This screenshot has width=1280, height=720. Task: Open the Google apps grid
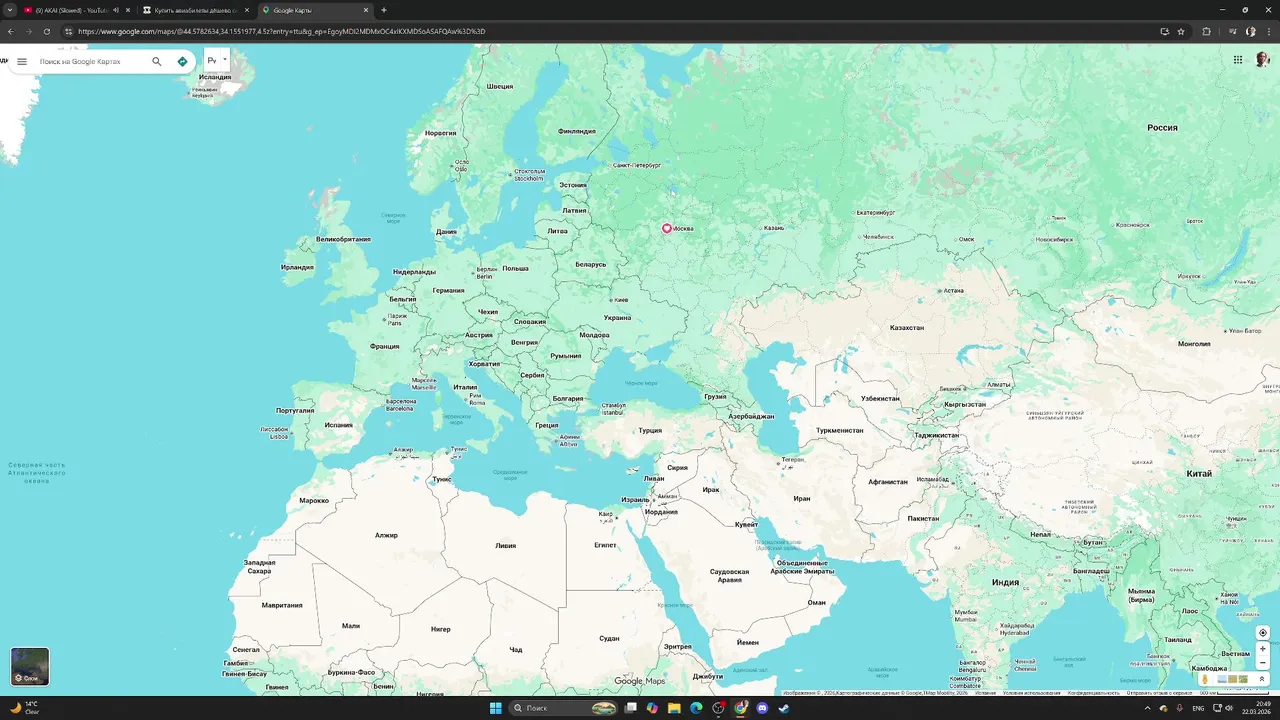[1238, 60]
